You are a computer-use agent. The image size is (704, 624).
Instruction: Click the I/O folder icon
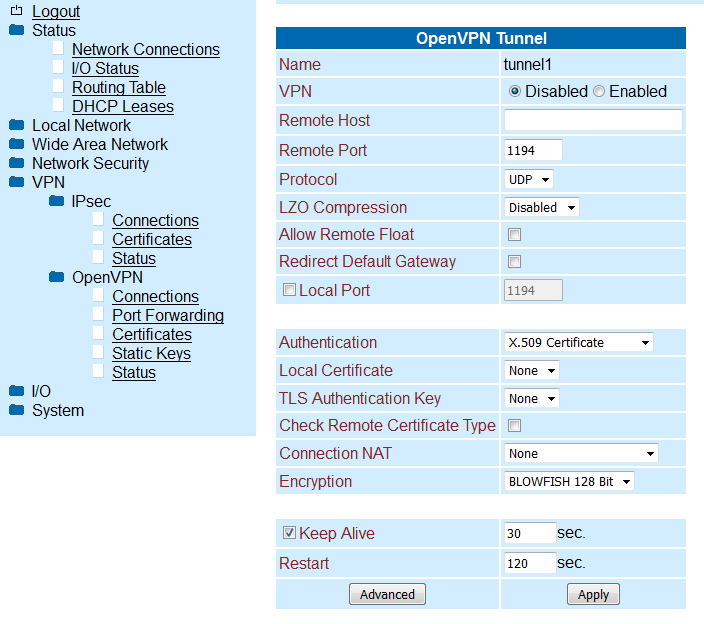[17, 391]
